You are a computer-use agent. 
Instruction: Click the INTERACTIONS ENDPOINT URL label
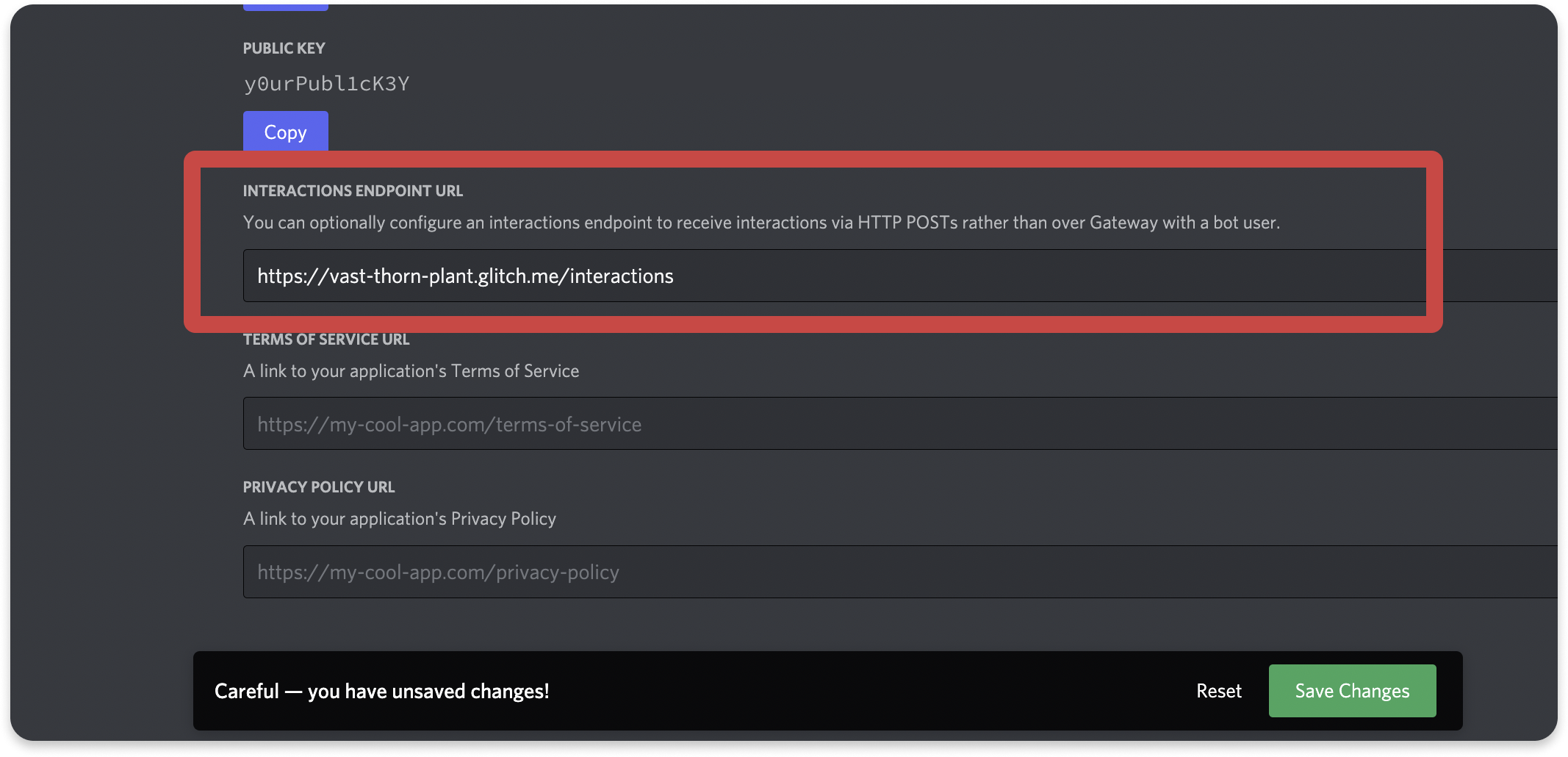[353, 190]
